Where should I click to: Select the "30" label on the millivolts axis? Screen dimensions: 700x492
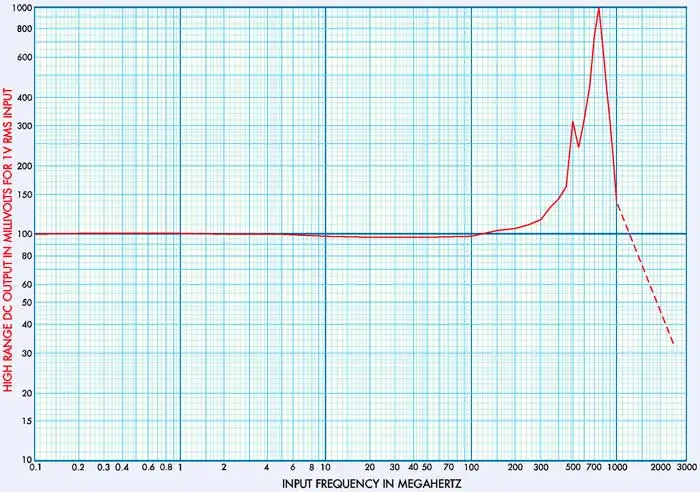pyautogui.click(x=27, y=353)
